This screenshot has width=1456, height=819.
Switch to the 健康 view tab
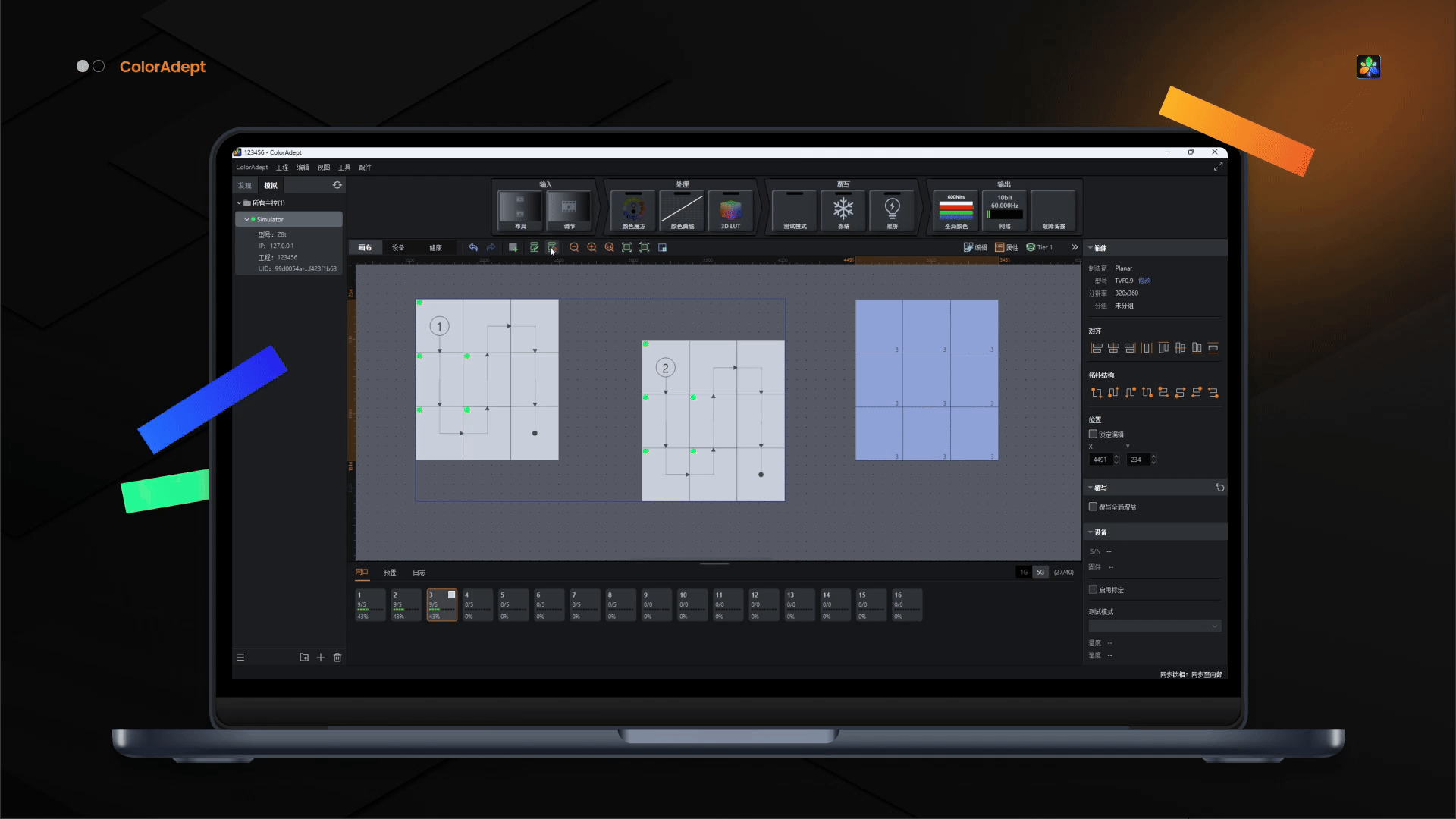435,247
